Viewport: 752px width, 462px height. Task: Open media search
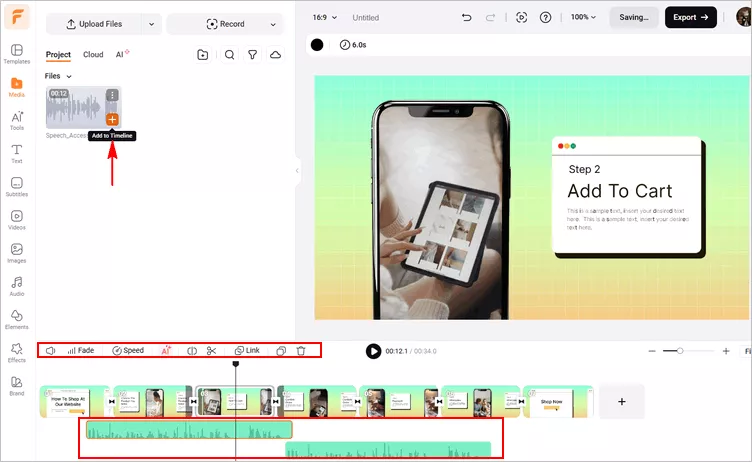230,55
